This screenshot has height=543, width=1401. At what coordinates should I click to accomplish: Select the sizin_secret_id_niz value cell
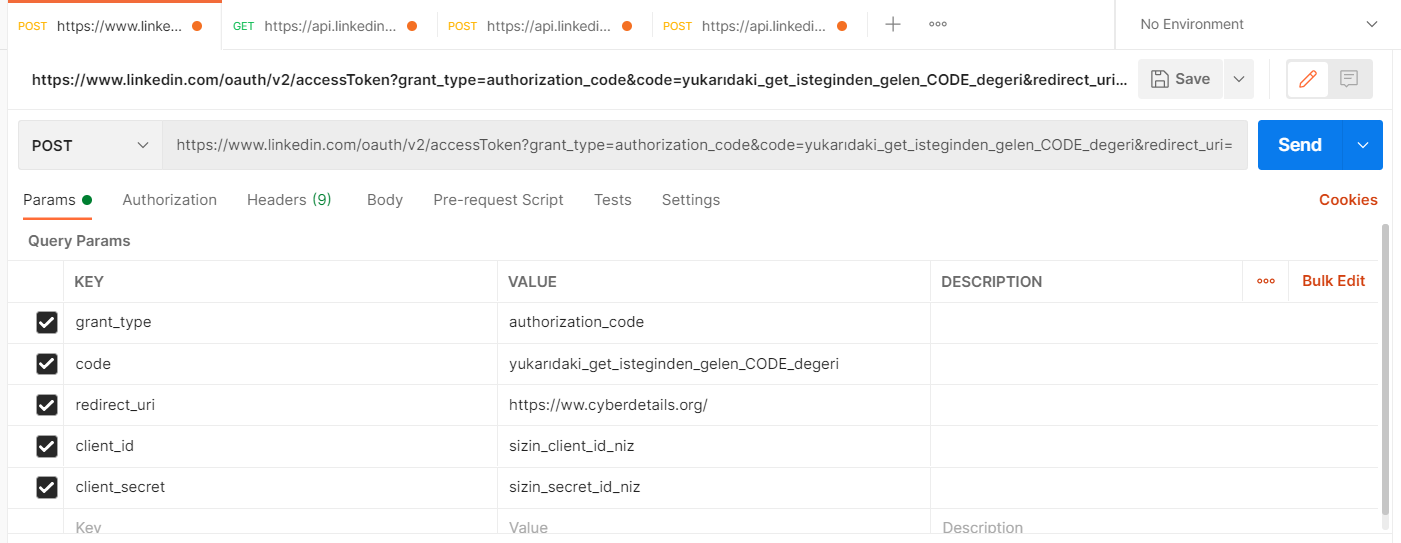pyautogui.click(x=713, y=487)
